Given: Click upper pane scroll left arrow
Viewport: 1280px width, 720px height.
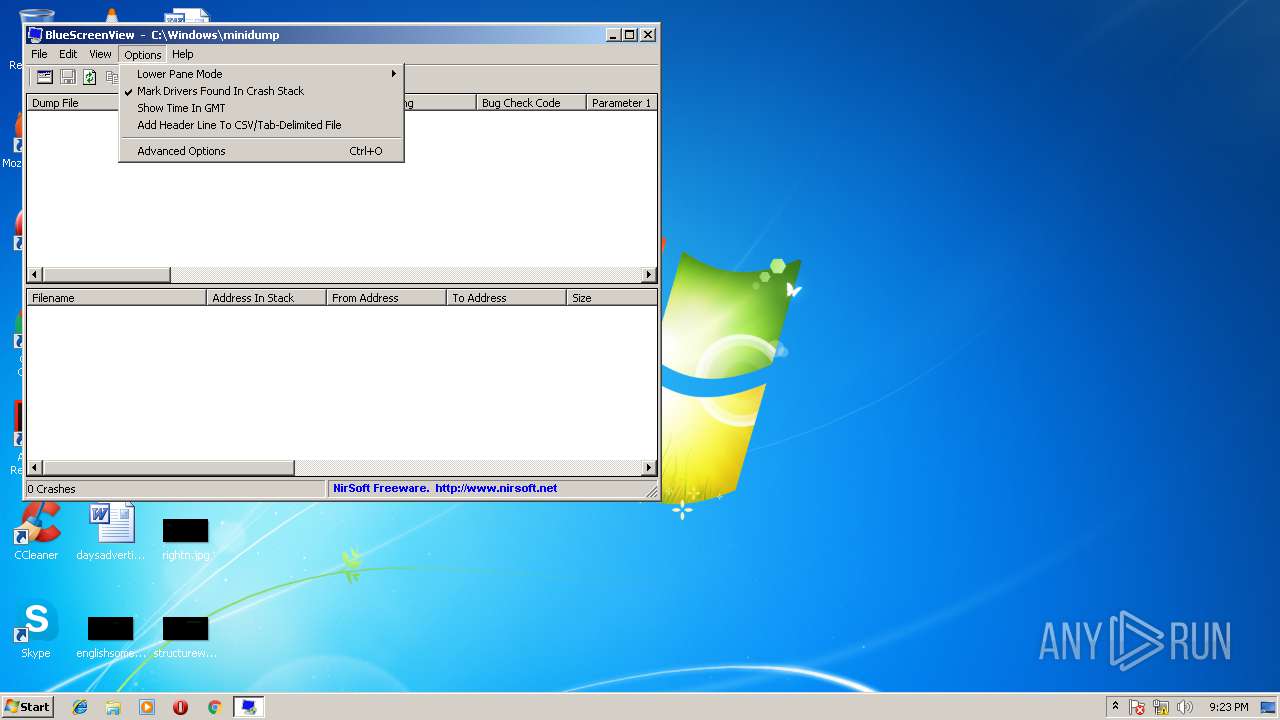Looking at the screenshot, I should click(35, 275).
